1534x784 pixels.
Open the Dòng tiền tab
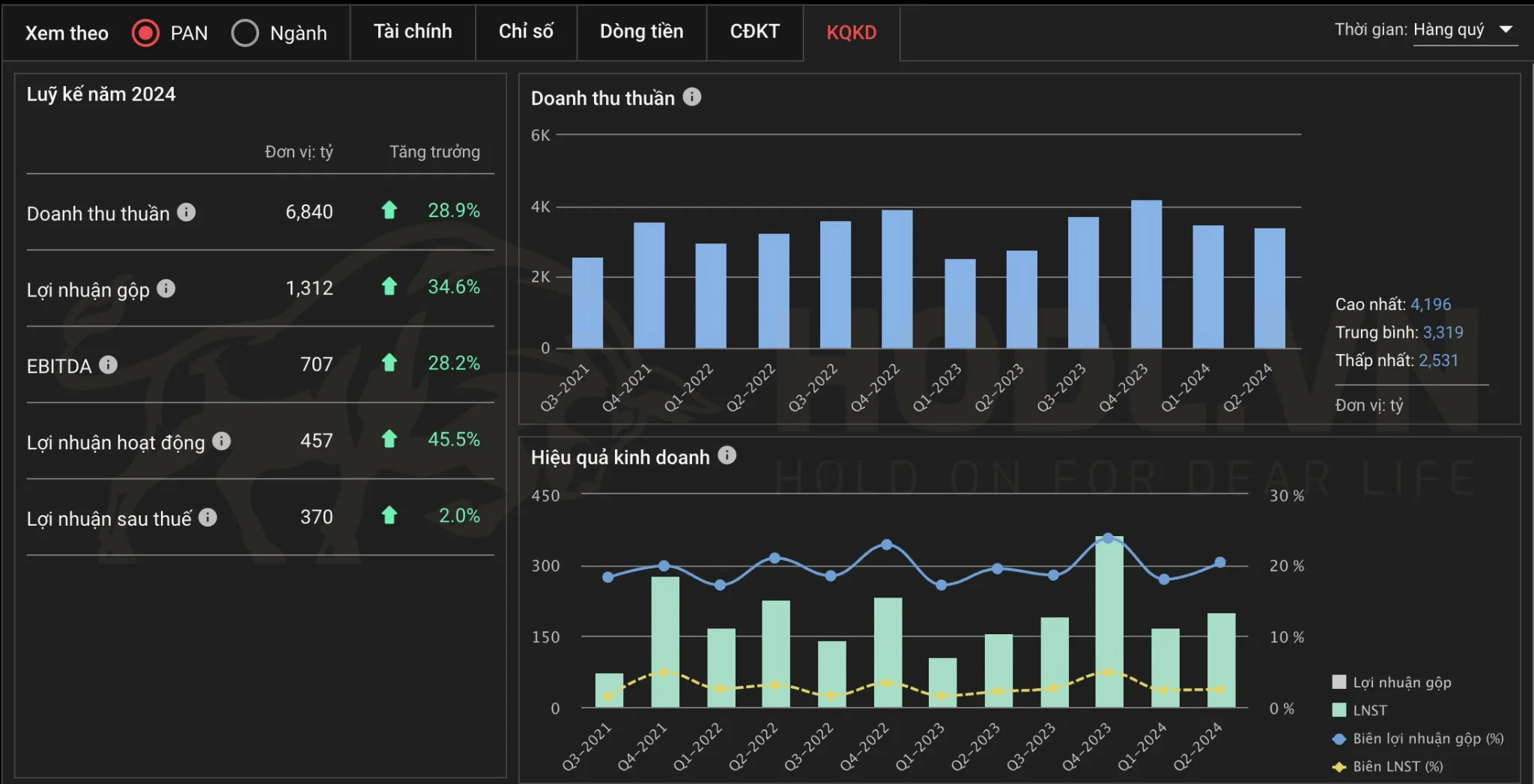(641, 31)
